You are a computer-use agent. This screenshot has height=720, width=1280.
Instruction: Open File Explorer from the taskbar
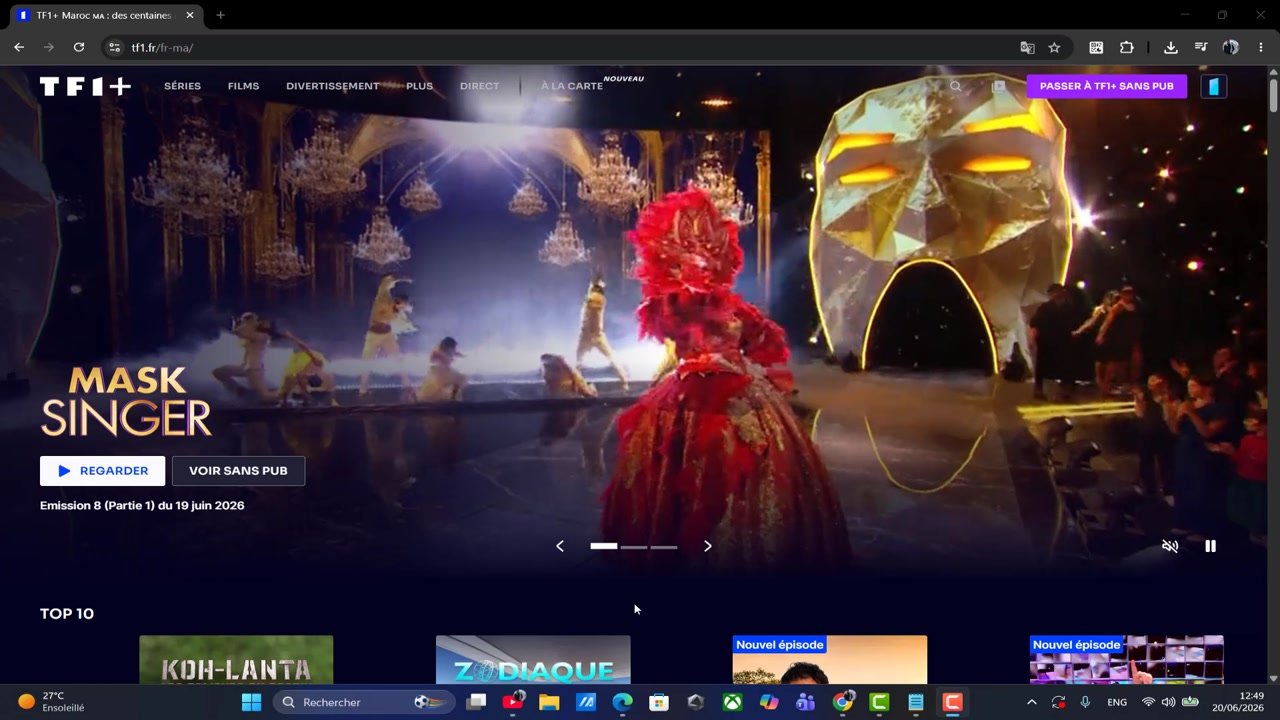coord(549,702)
